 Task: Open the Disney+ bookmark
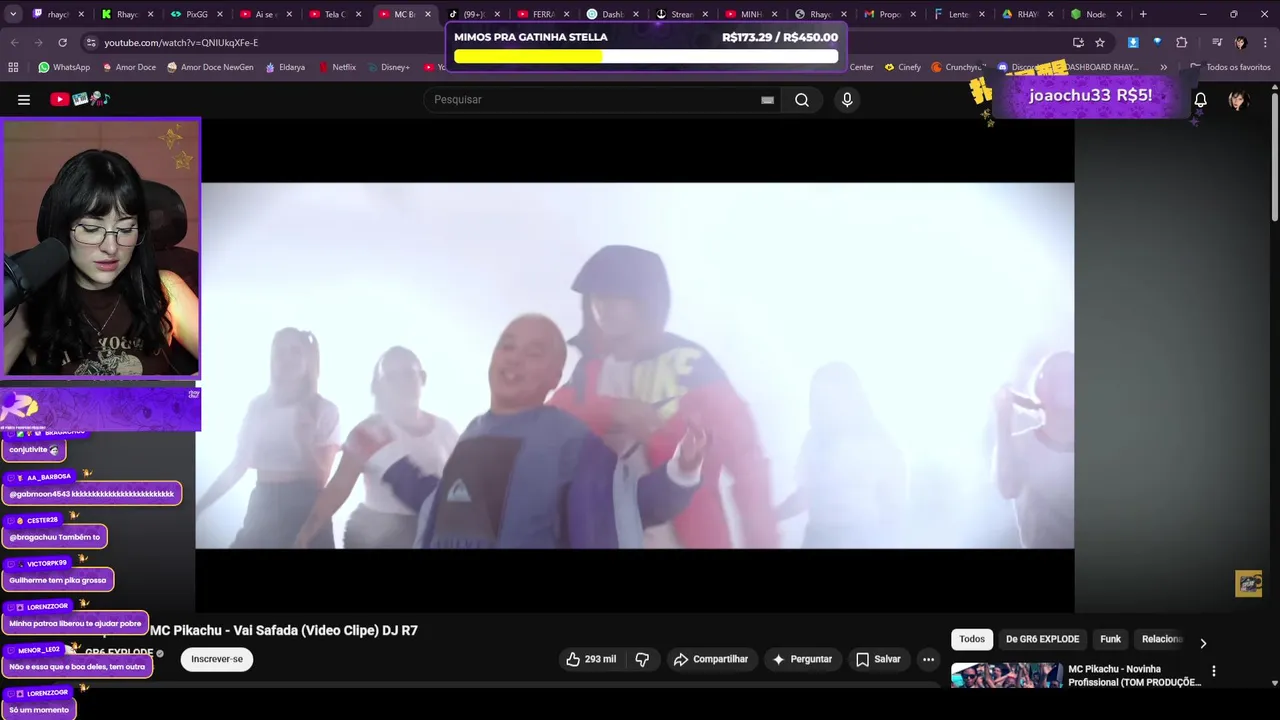pos(389,67)
